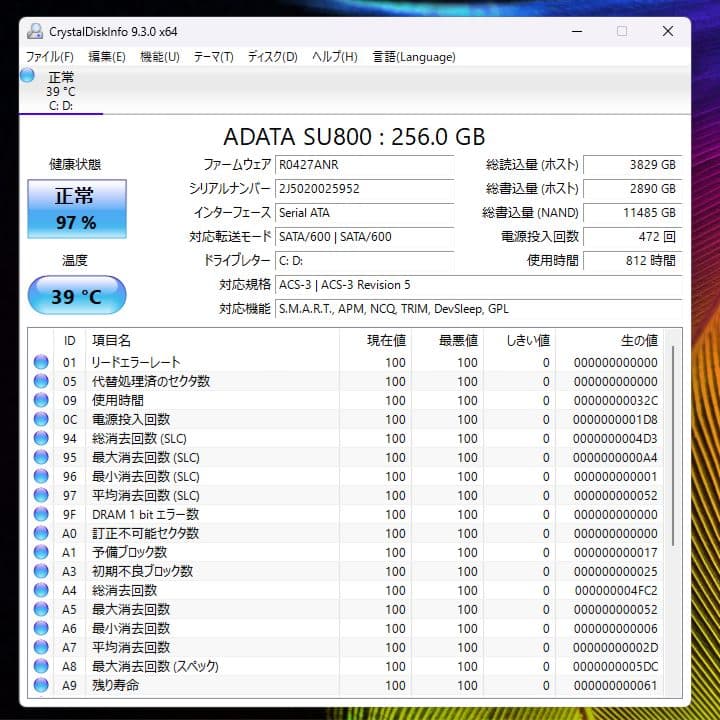Screen dimensions: 720x720
Task: Click status orb for A3 初期不良ブロック数 row
Action: coord(41,571)
